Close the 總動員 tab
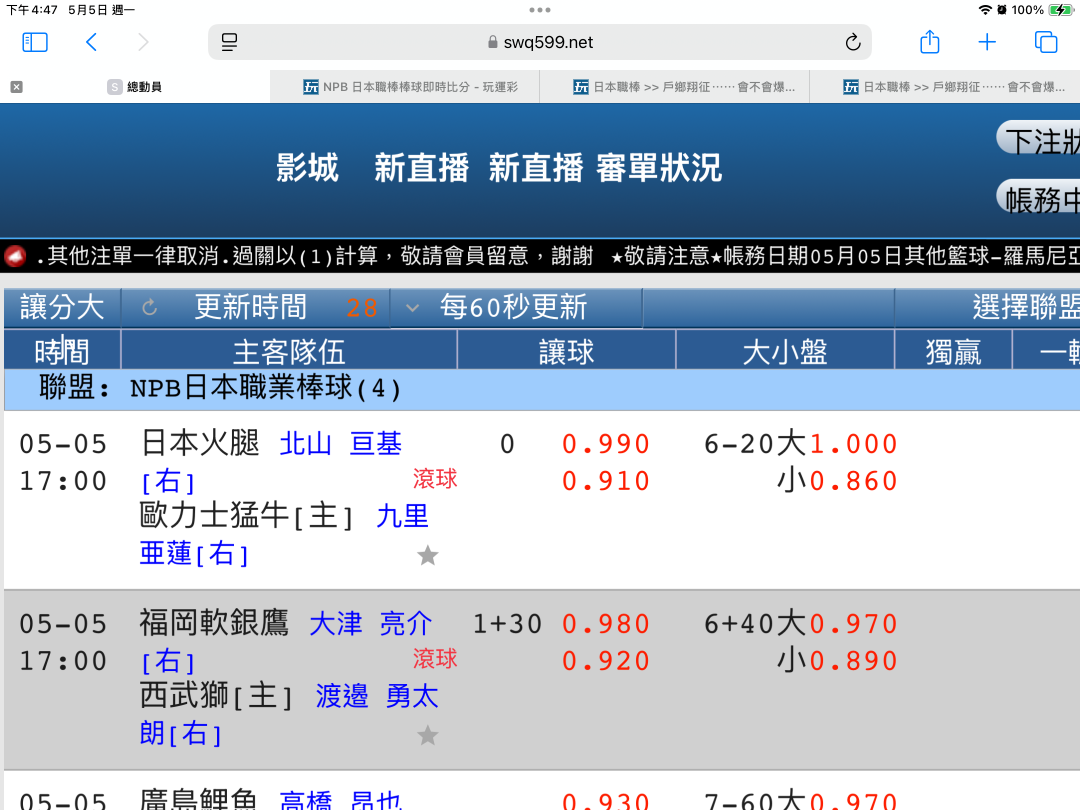1080x810 pixels. [x=16, y=87]
